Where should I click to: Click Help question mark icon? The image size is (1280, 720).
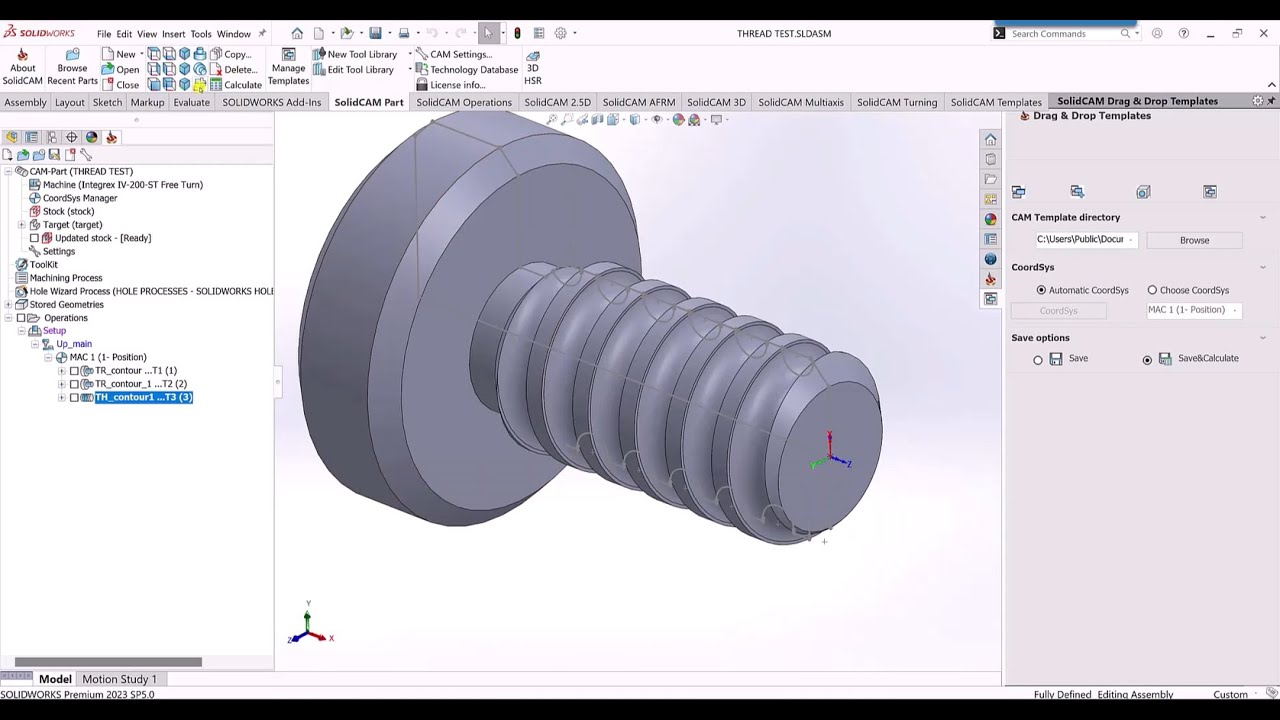(x=1184, y=33)
